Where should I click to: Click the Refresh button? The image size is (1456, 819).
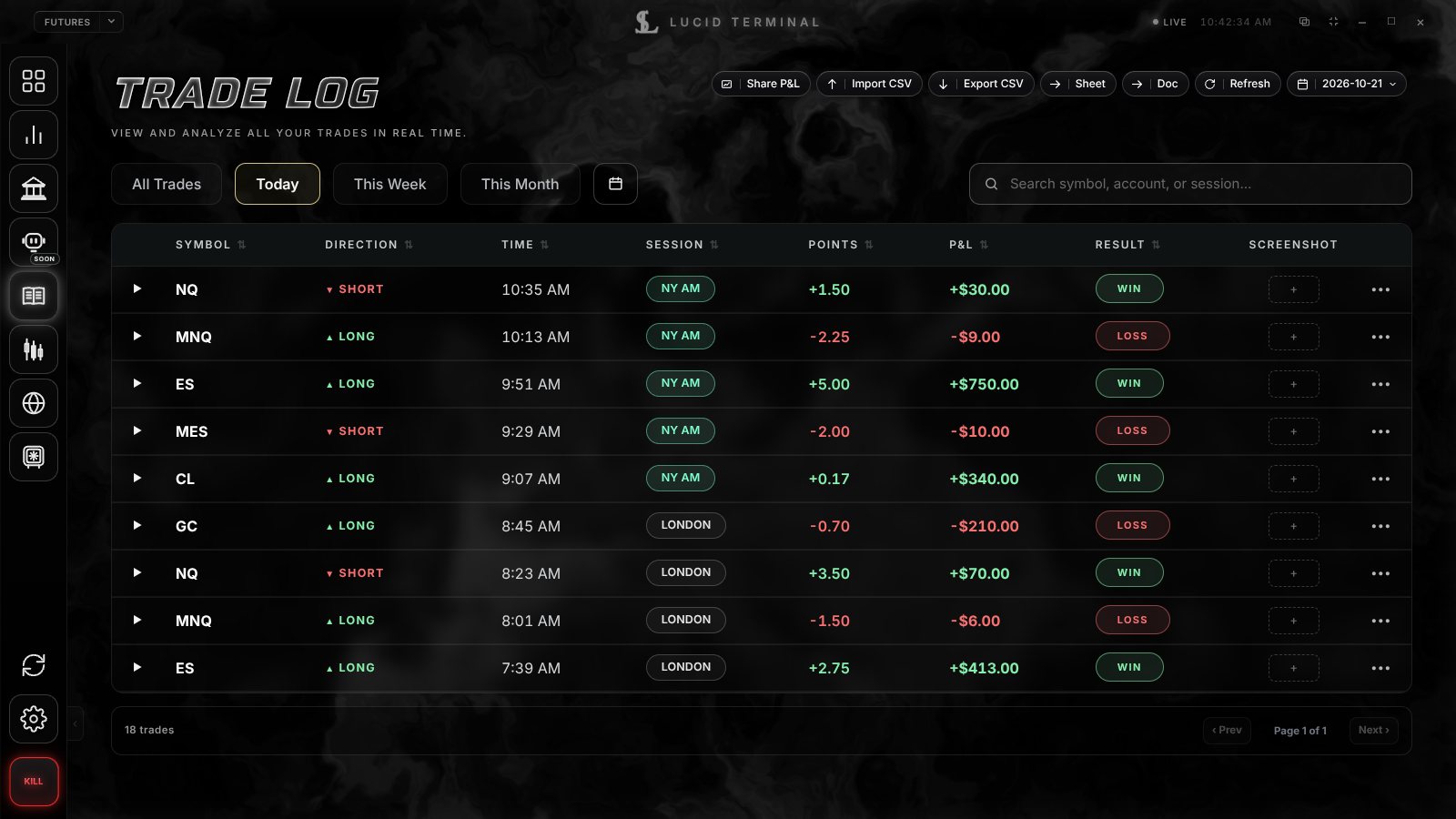[x=1239, y=84]
